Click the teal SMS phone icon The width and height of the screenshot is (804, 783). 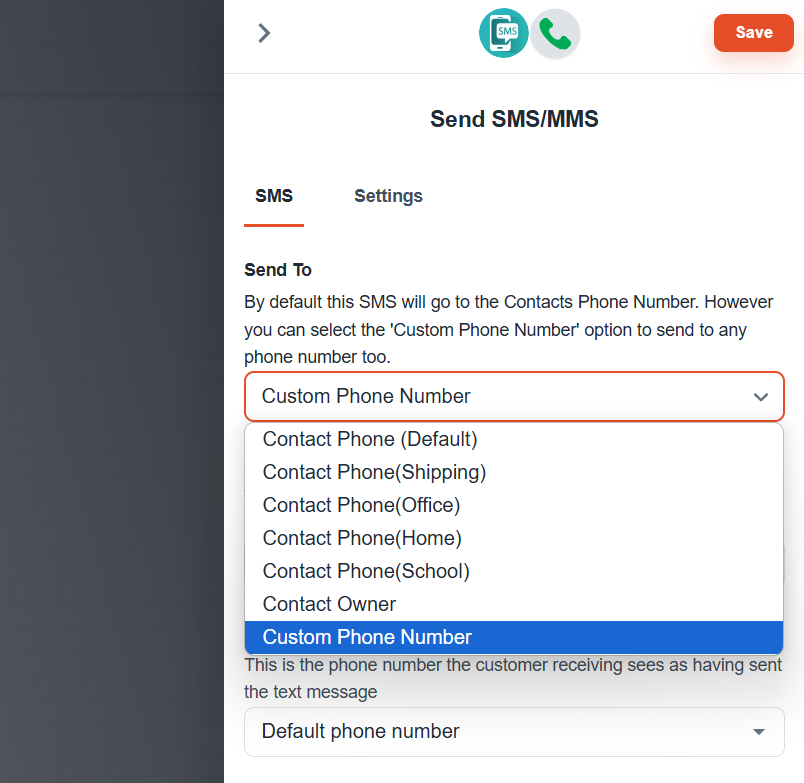tap(504, 33)
